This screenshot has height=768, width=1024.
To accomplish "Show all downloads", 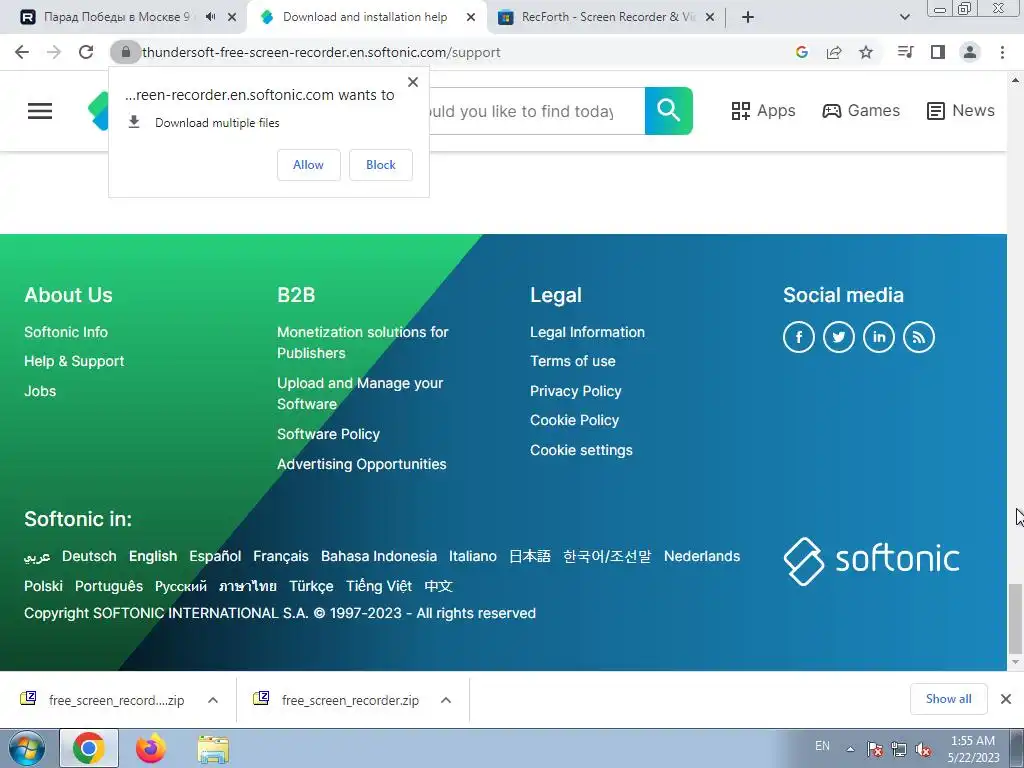I will pos(948,699).
